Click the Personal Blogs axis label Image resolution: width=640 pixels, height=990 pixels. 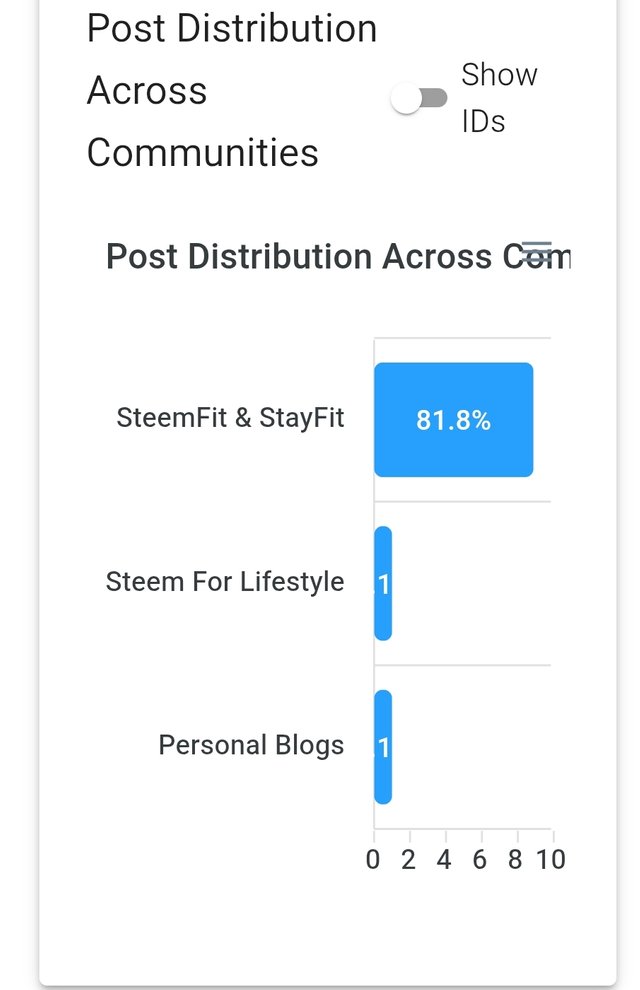pyautogui.click(x=251, y=745)
